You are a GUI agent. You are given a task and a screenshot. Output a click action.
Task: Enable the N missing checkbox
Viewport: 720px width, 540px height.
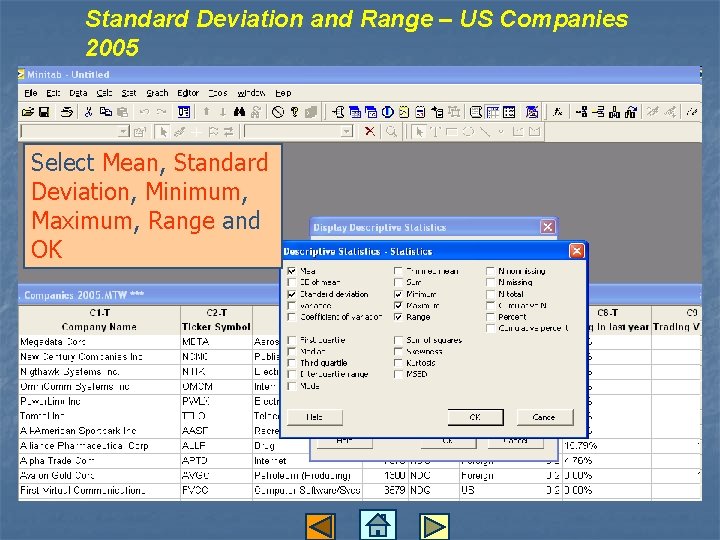click(490, 282)
